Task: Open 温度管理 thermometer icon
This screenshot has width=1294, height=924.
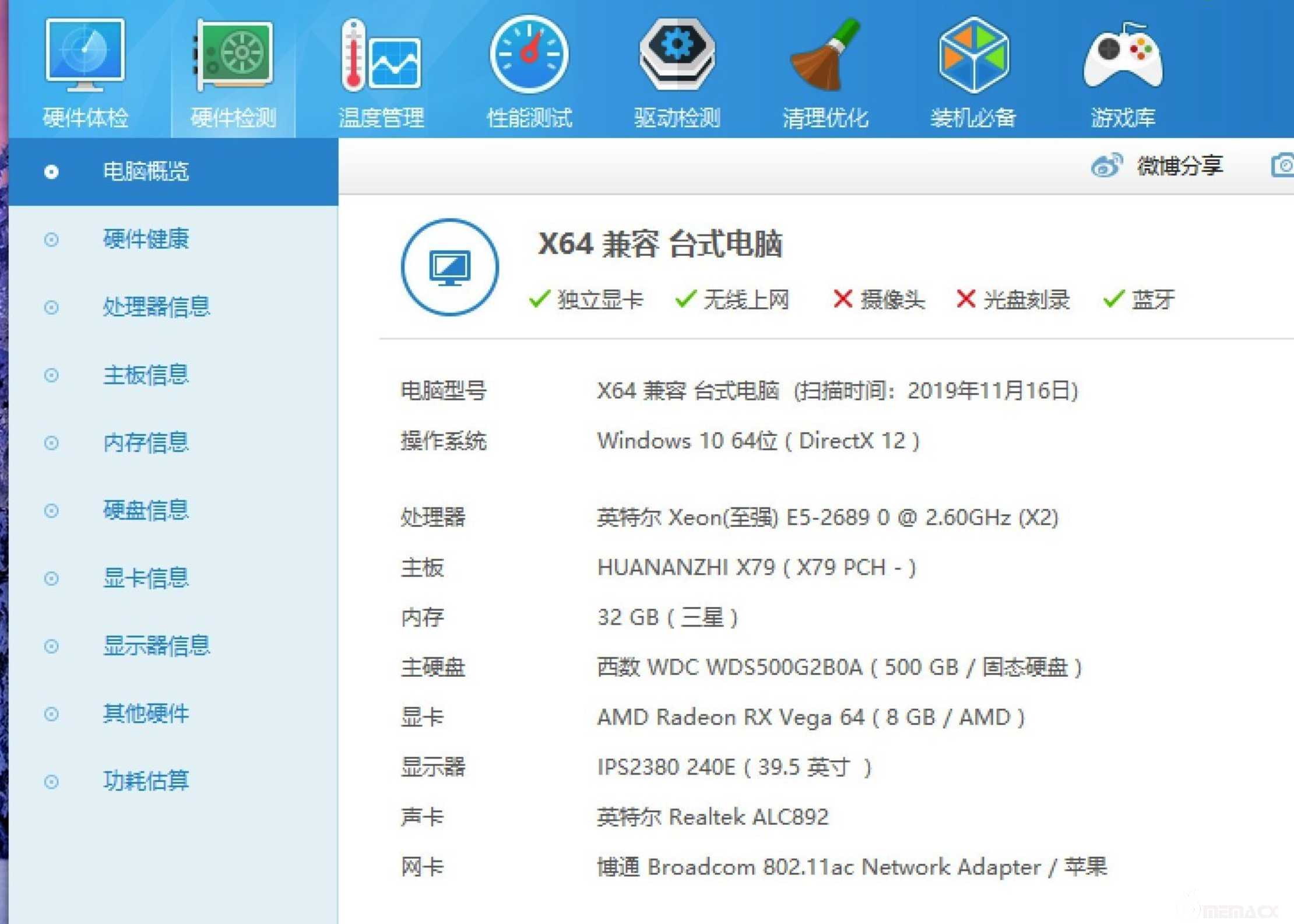Action: click(382, 56)
